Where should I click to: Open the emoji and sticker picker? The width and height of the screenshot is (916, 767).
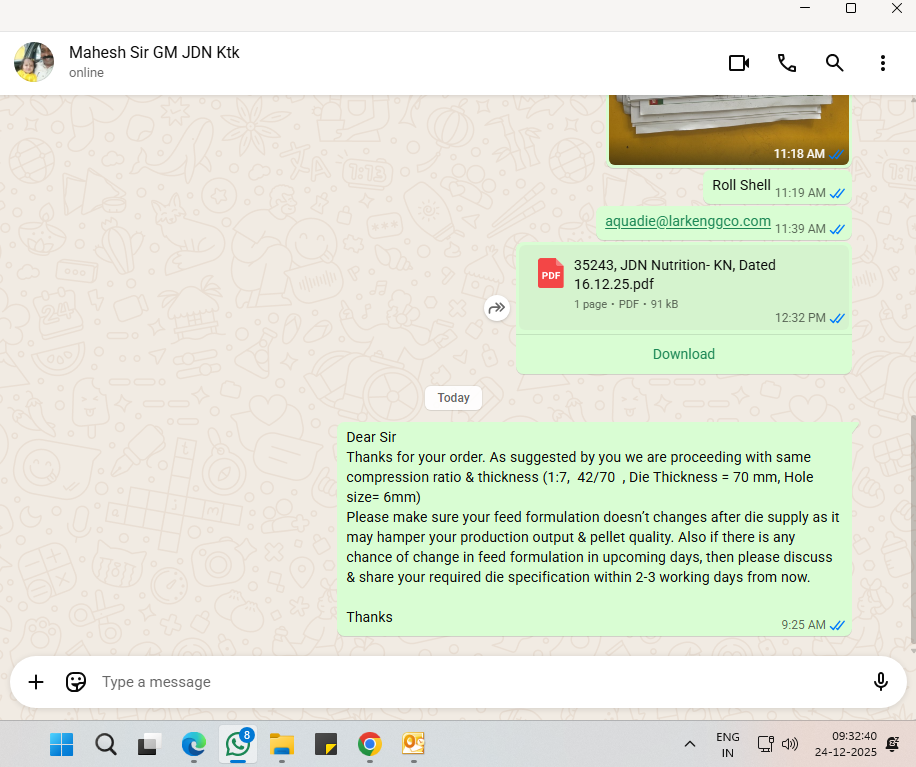(x=76, y=682)
